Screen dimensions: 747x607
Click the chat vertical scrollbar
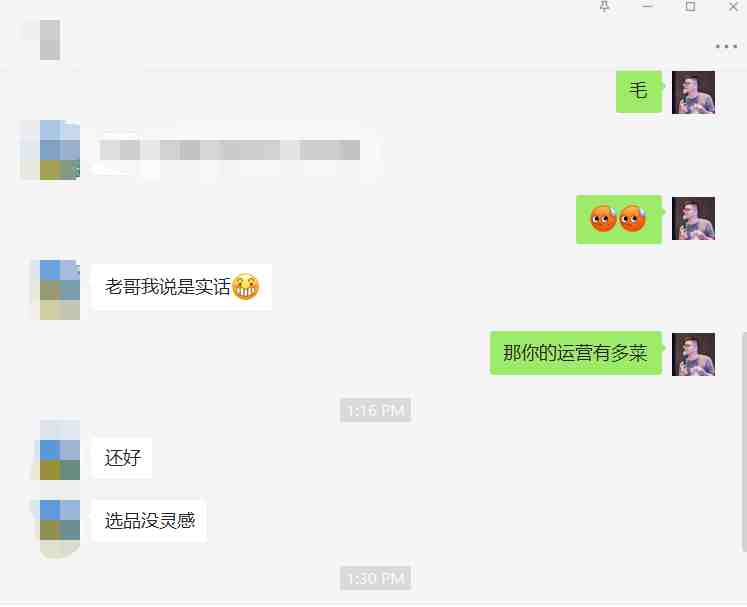tap(744, 441)
